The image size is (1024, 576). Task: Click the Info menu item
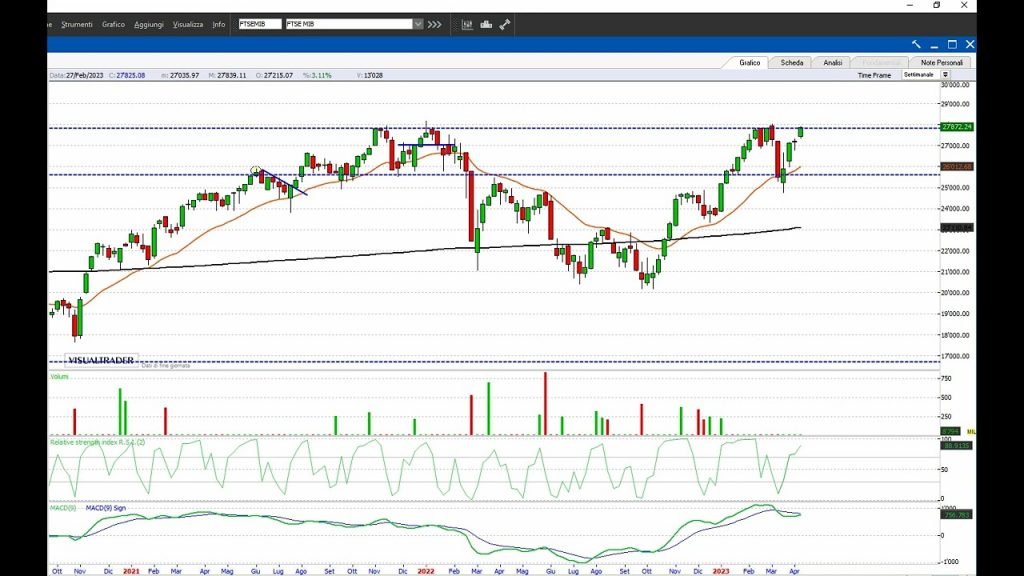click(x=218, y=24)
